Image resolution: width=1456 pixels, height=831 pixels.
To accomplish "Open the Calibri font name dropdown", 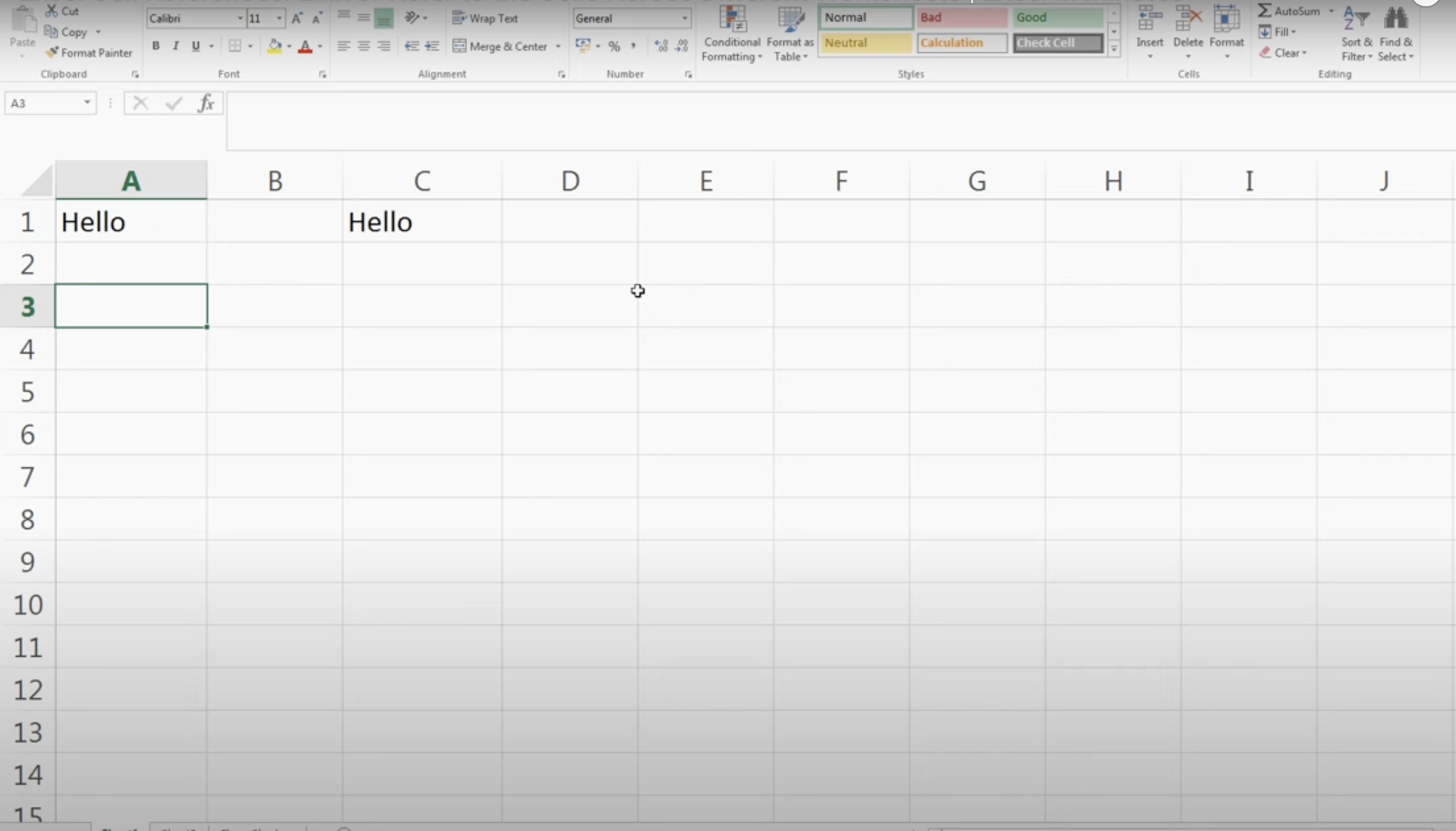I will click(x=240, y=18).
